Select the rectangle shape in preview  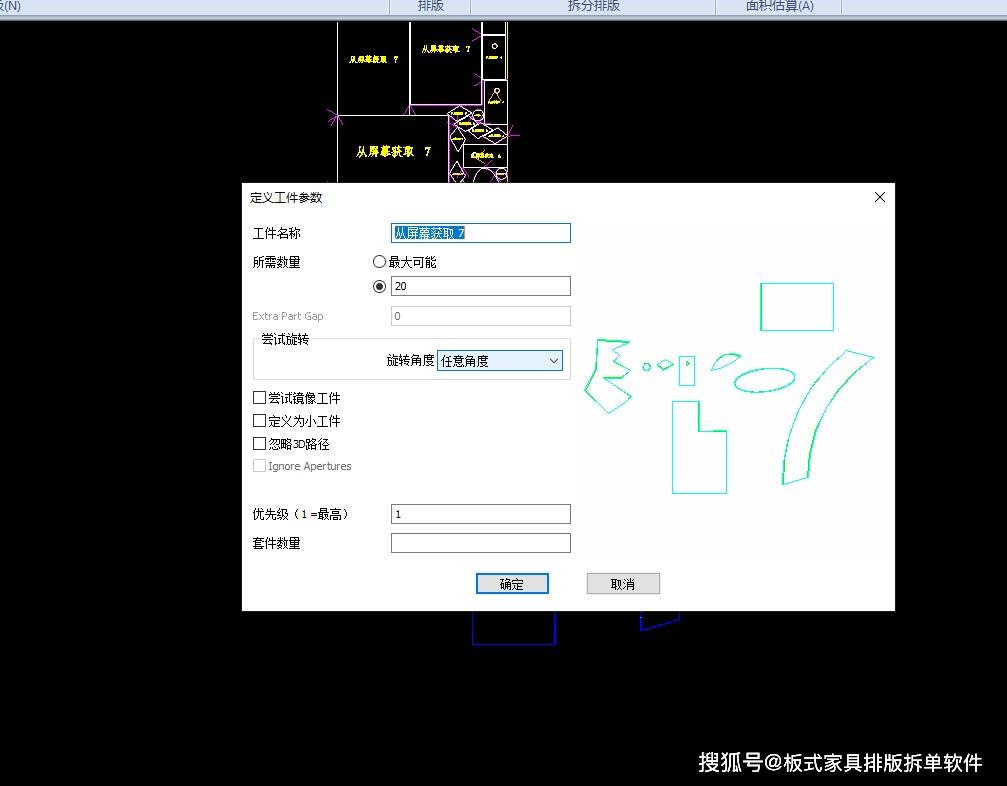tap(797, 307)
